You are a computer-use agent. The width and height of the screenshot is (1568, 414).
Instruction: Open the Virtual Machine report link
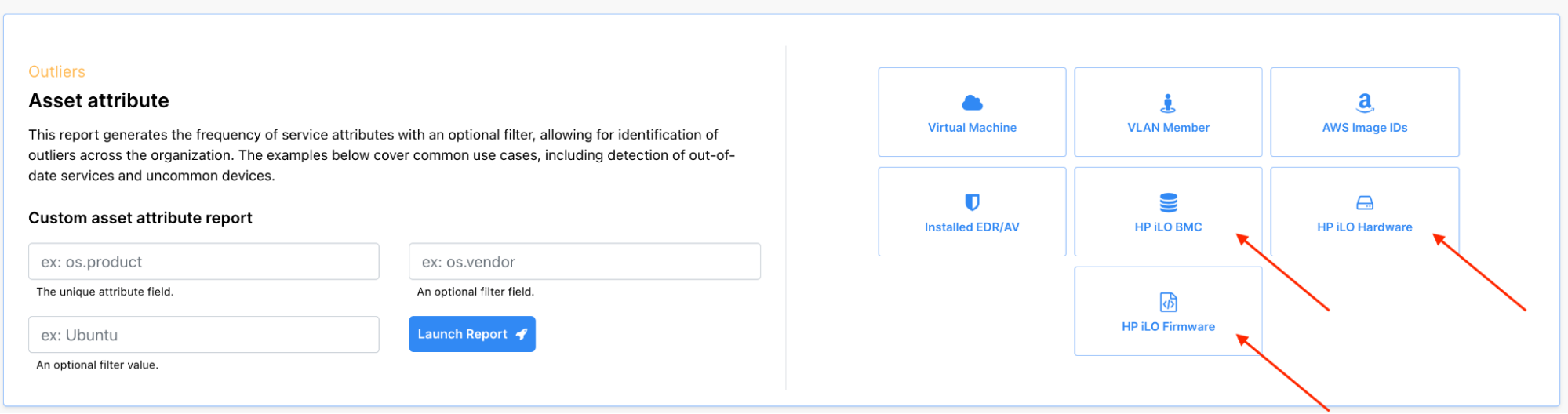click(x=972, y=128)
